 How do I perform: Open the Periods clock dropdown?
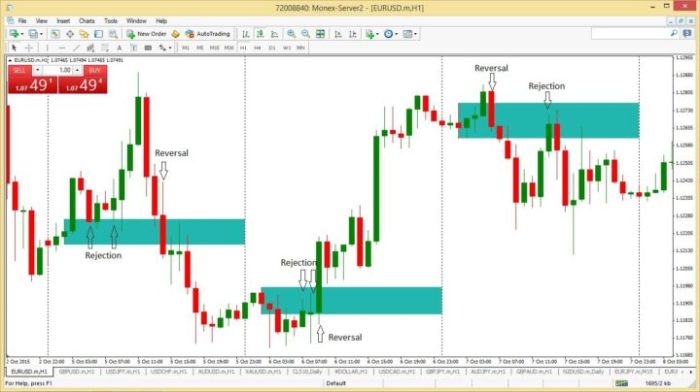click(391, 33)
